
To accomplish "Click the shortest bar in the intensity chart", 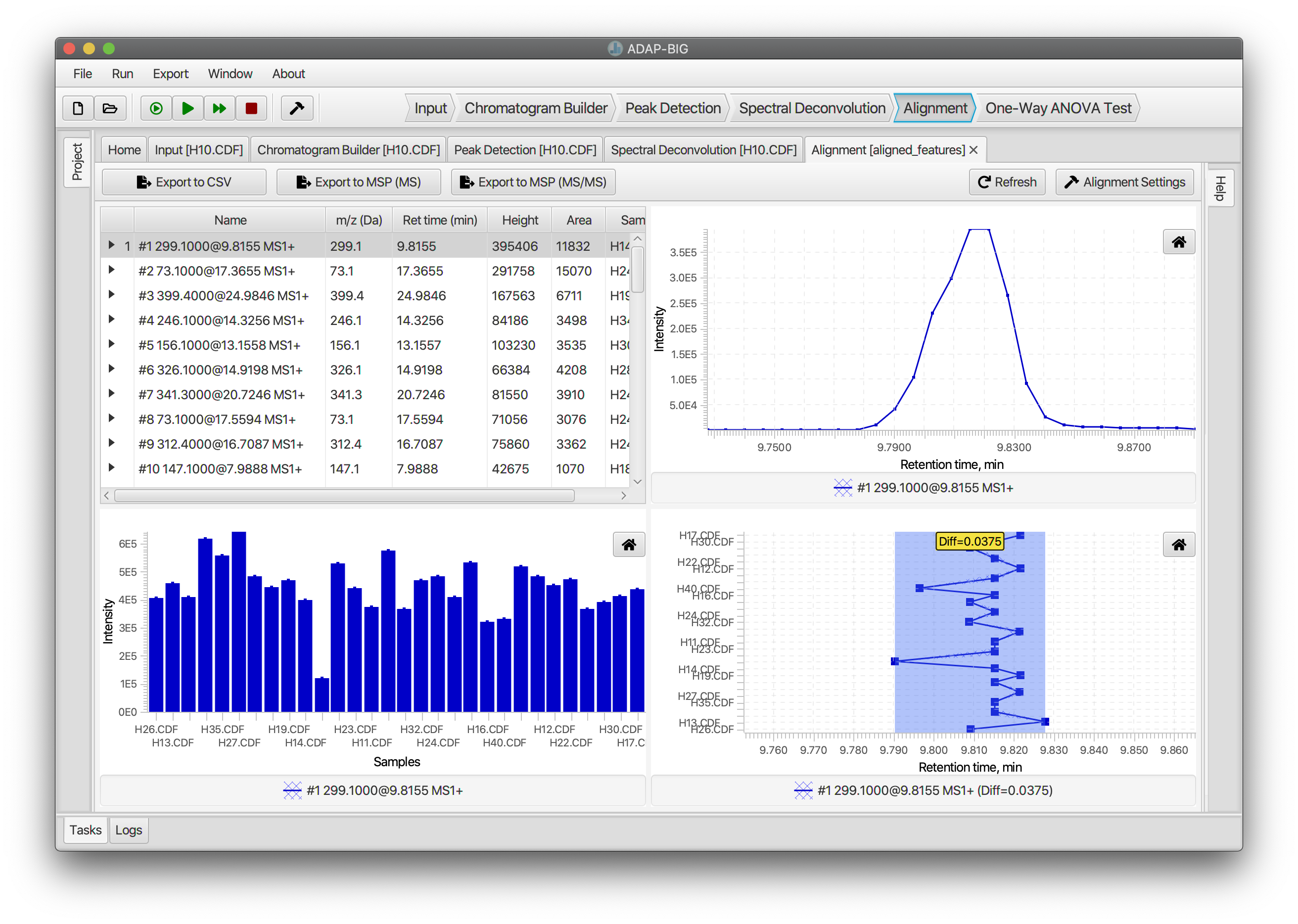I will [x=322, y=694].
